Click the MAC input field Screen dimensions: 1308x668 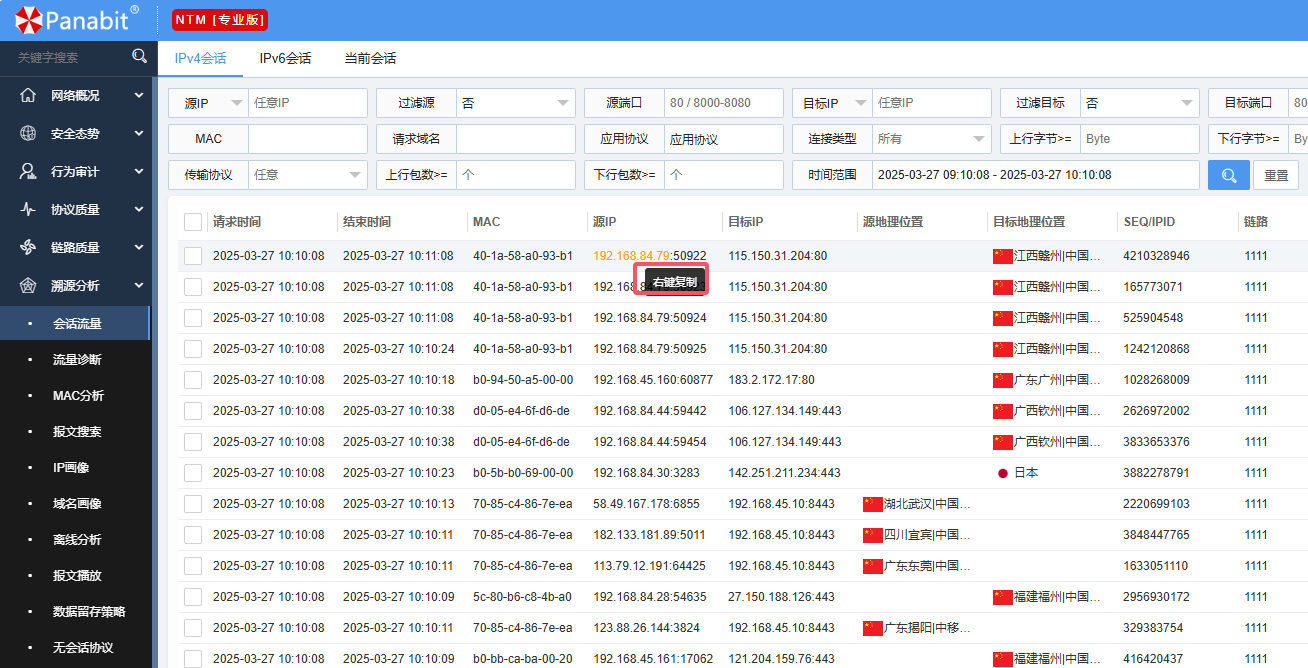tap(308, 139)
